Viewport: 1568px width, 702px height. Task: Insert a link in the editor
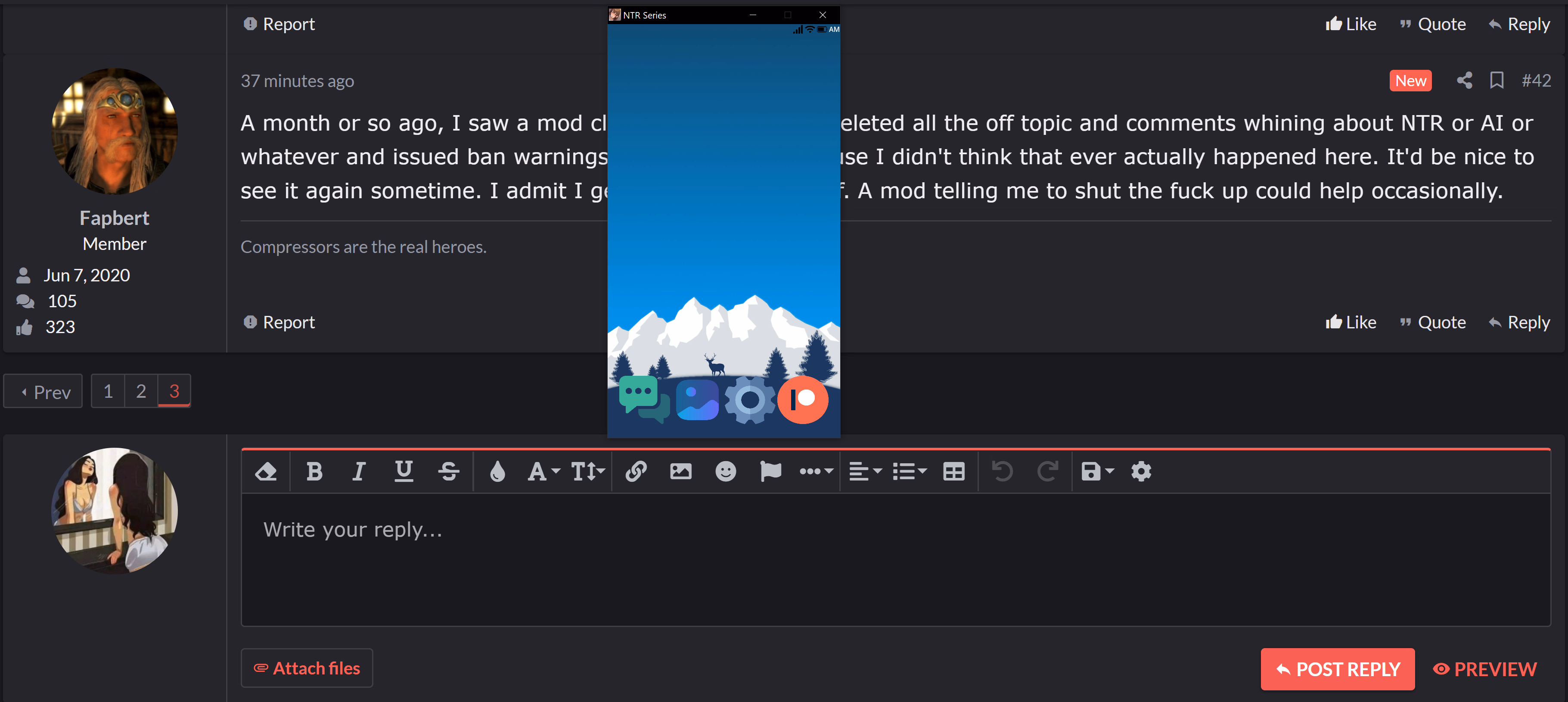[x=636, y=471]
